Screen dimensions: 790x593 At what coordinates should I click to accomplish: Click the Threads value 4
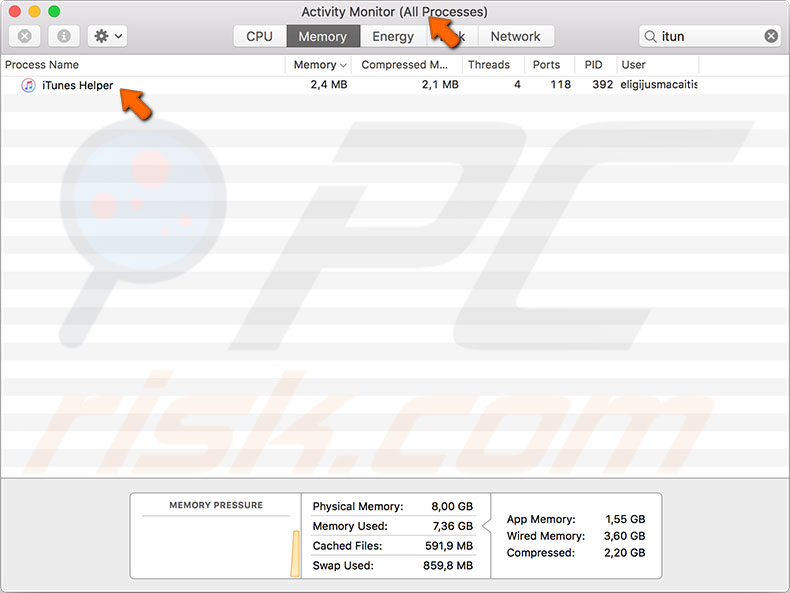coord(517,85)
